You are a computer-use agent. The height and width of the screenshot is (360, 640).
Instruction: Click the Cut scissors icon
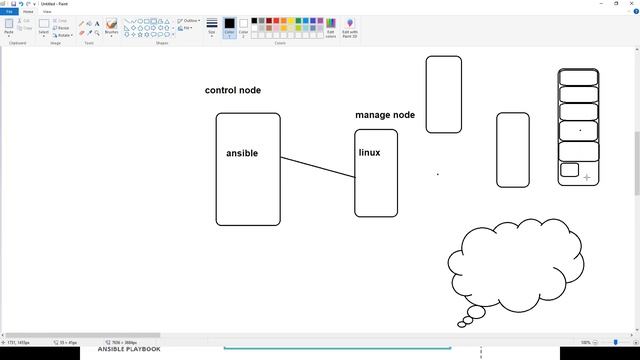click(x=19, y=20)
